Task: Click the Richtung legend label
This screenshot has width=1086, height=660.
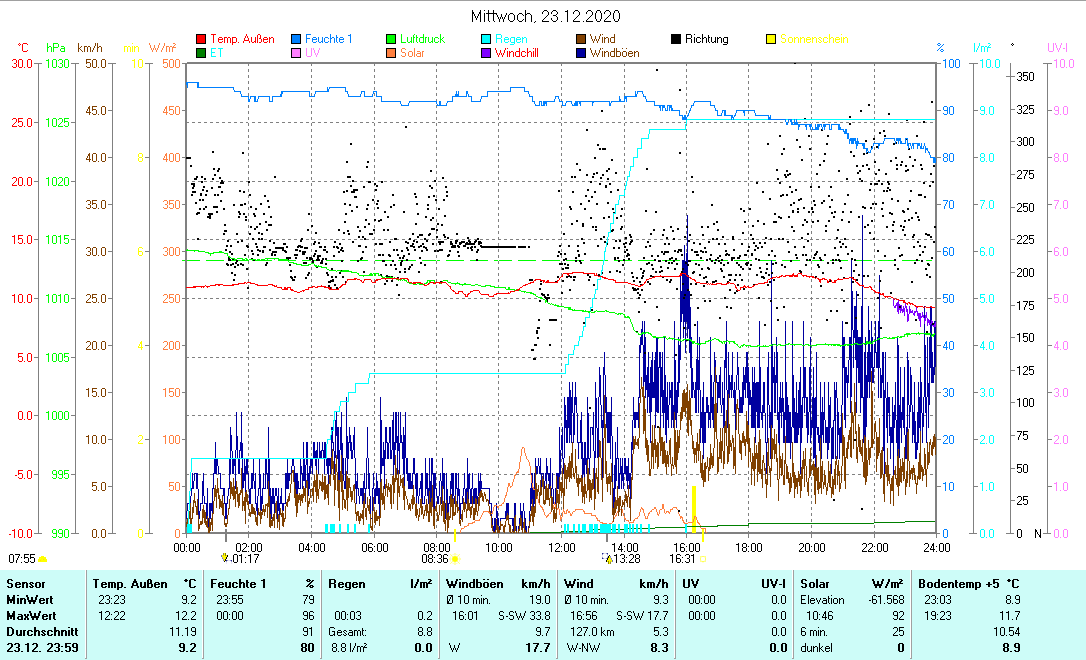Action: click(706, 40)
